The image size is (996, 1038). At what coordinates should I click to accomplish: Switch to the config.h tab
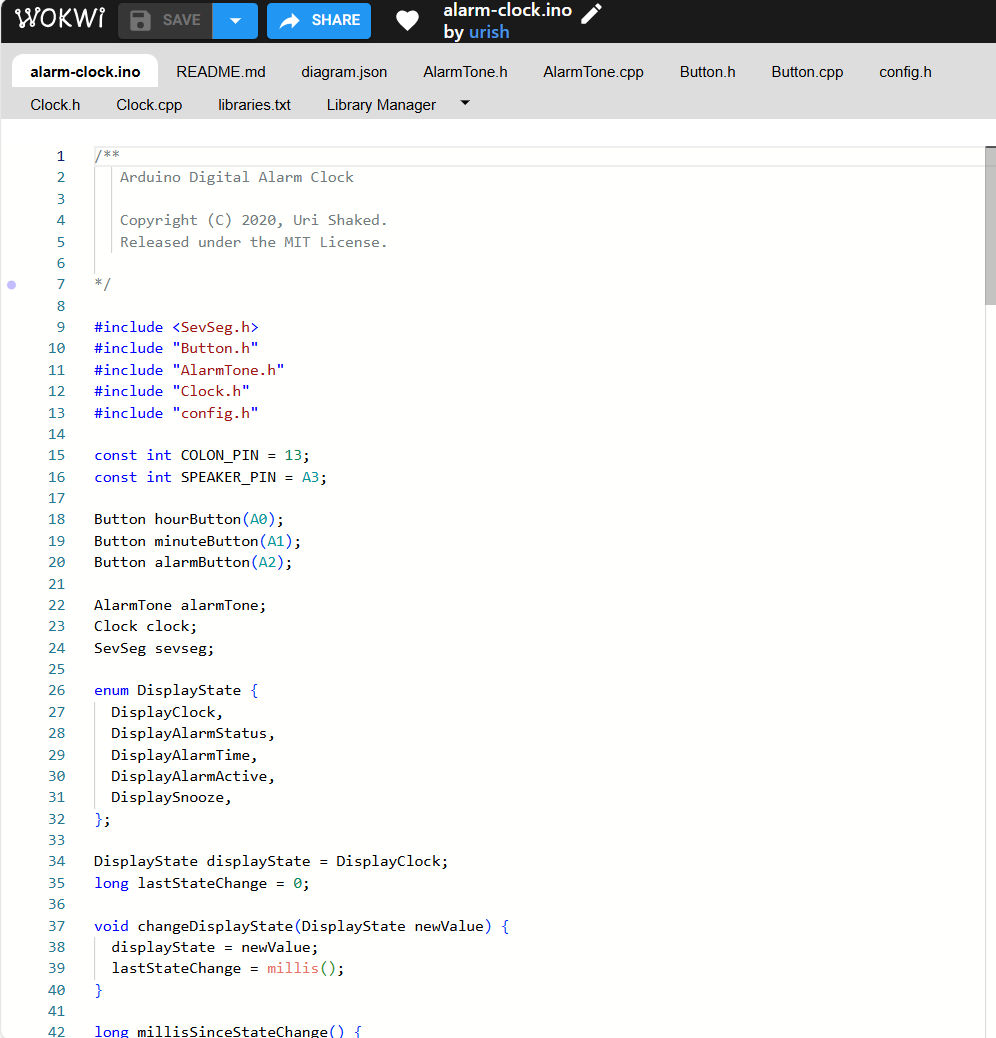click(905, 71)
